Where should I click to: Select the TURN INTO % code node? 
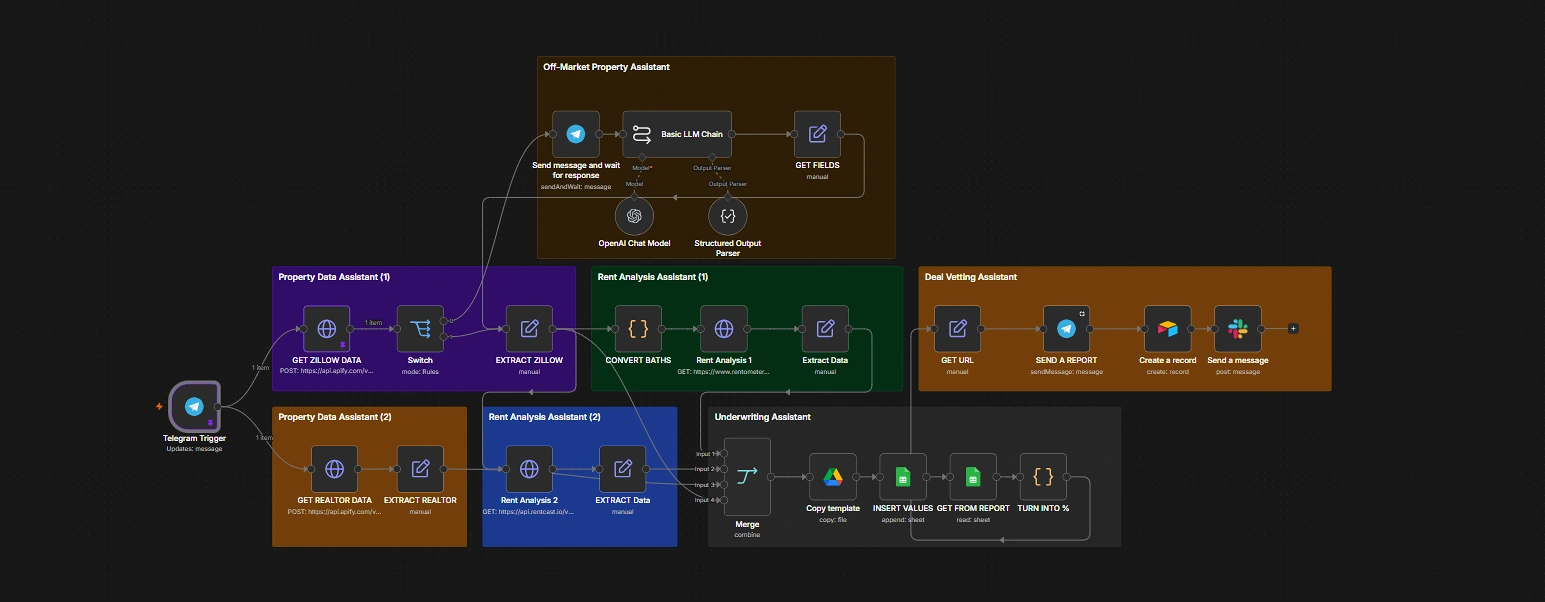(1043, 477)
